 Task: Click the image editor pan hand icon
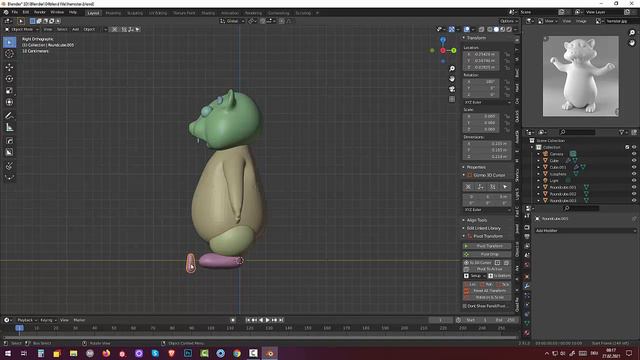(x=632, y=42)
